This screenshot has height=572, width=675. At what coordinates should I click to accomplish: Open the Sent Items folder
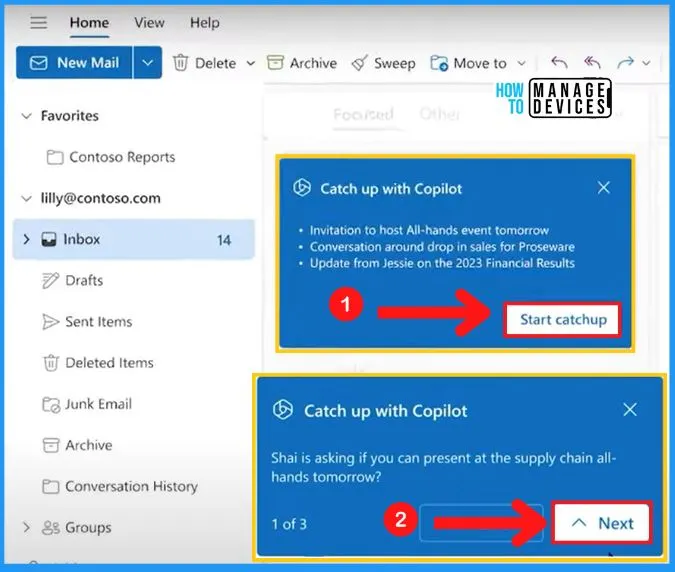point(87,322)
